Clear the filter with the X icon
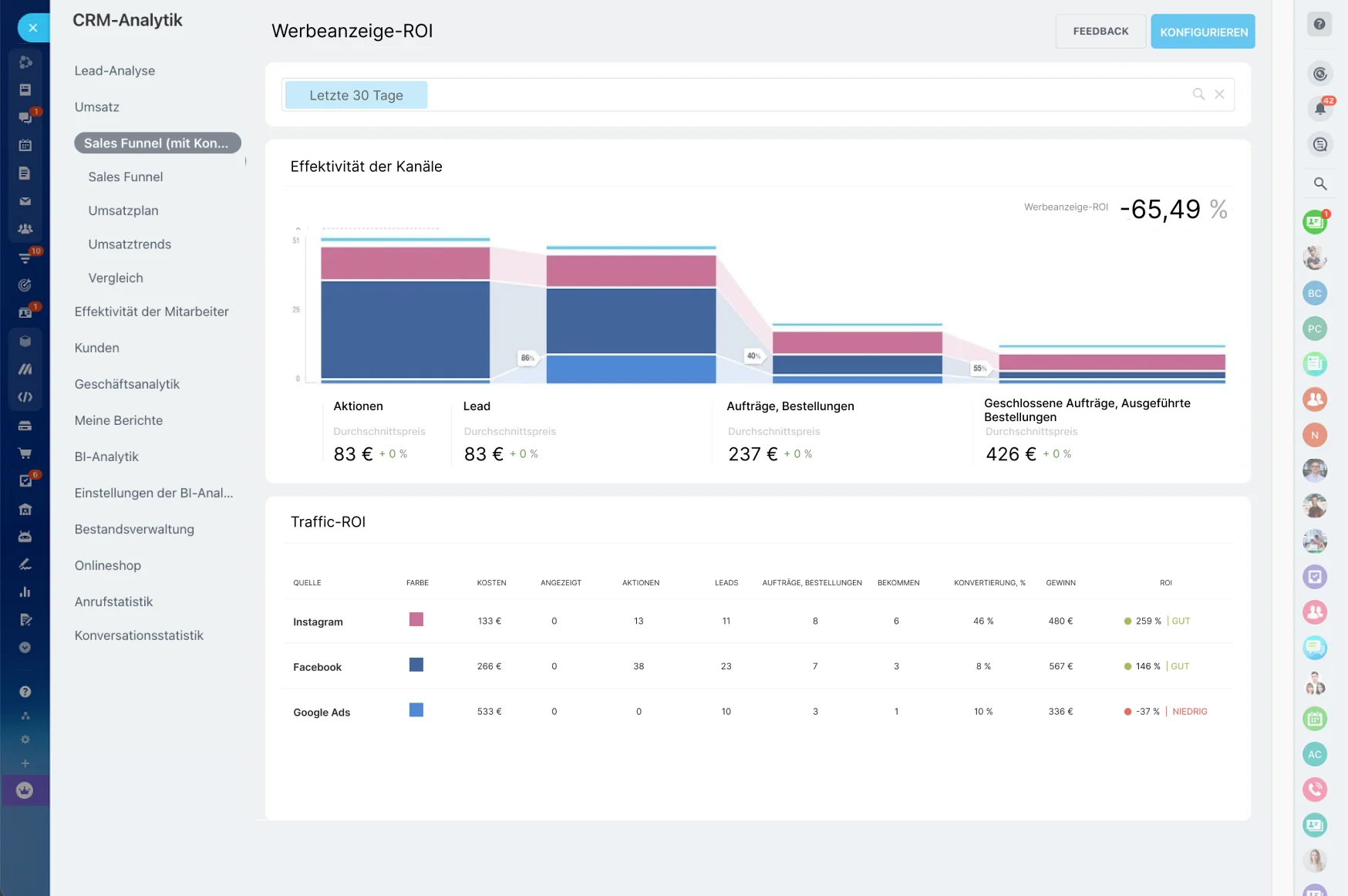 pos(1219,94)
